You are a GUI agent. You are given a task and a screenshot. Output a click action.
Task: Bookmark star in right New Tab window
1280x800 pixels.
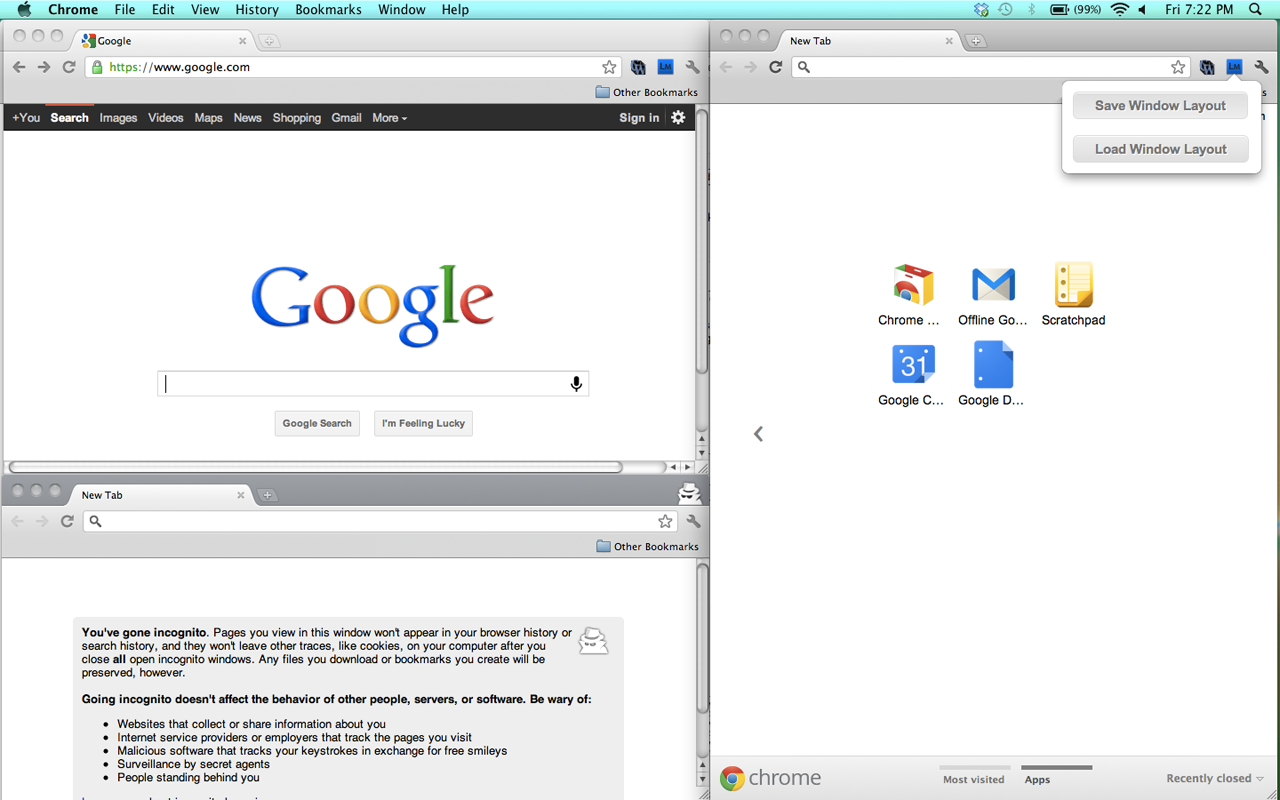pyautogui.click(x=1178, y=67)
